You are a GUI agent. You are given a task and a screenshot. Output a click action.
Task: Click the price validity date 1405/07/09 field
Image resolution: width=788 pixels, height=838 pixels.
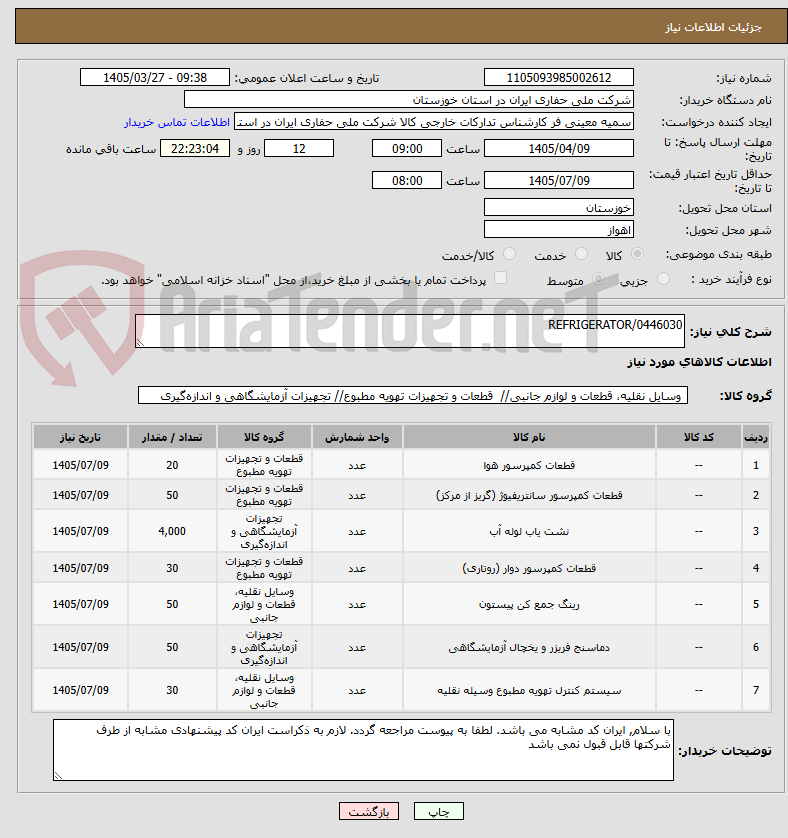(559, 181)
